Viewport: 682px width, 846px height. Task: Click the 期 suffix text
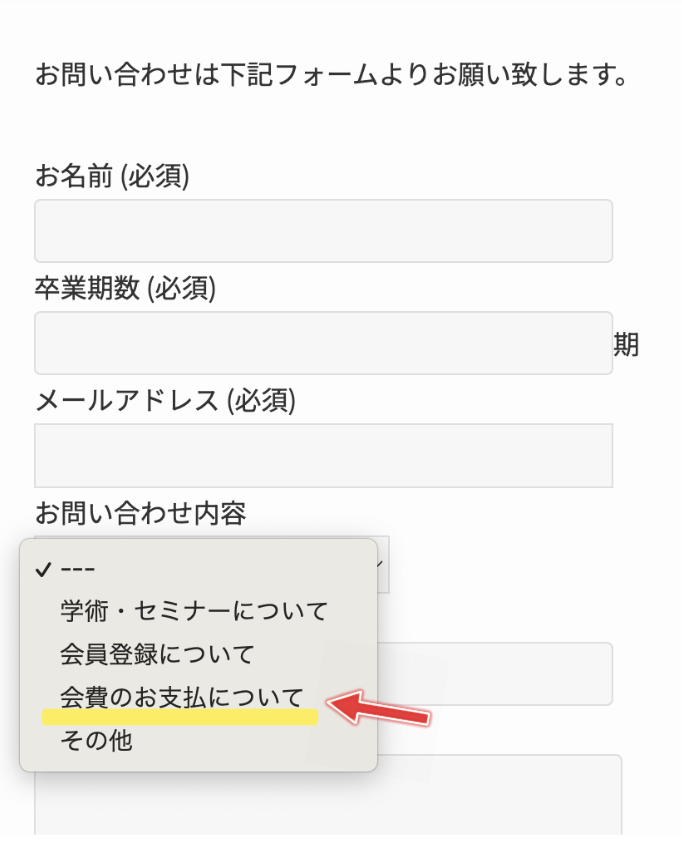point(626,345)
